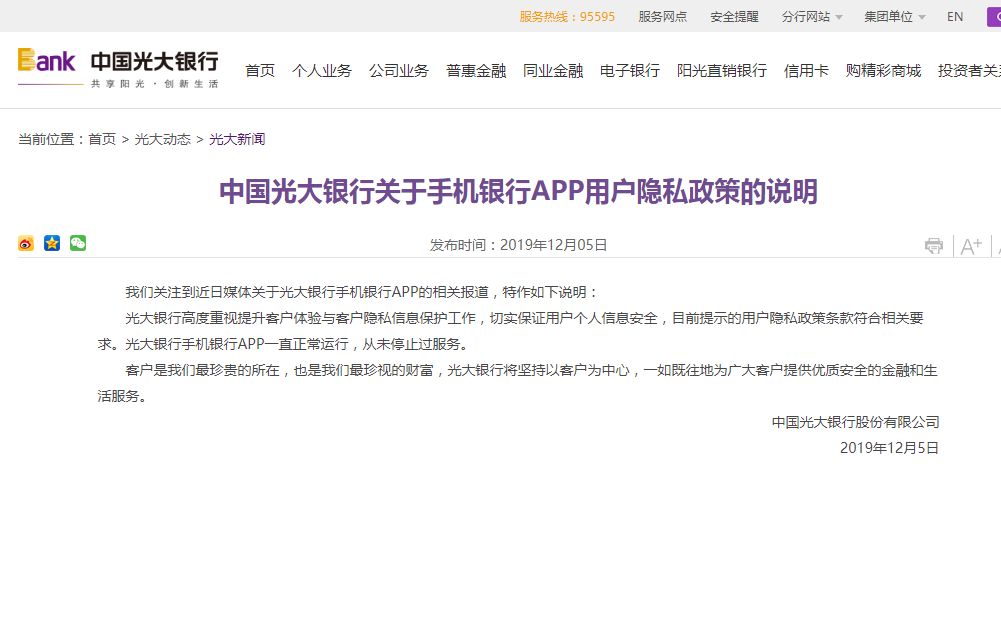Select 电子银行 navigation item
Image resolution: width=1001 pixels, height=625 pixels.
[x=630, y=71]
